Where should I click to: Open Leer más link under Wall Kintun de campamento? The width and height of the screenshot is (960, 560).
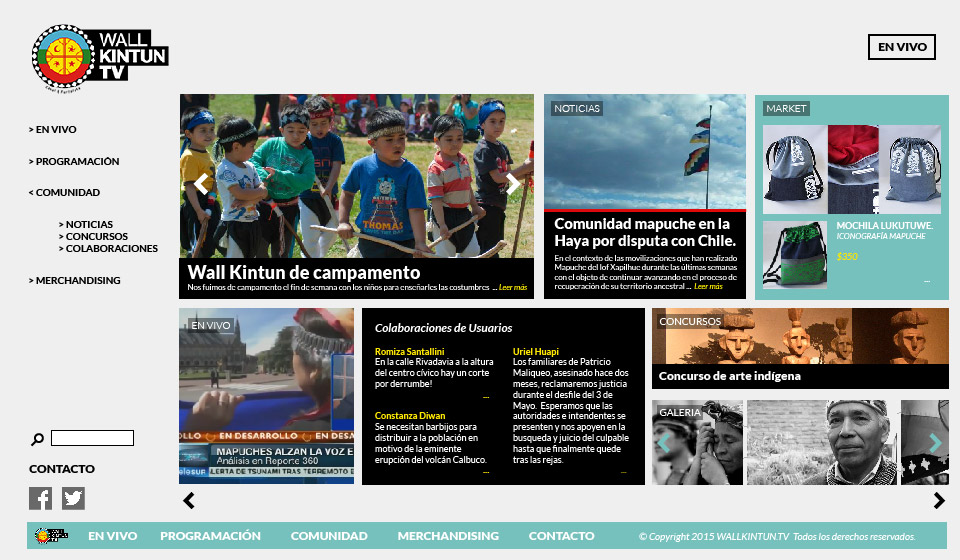(x=513, y=288)
